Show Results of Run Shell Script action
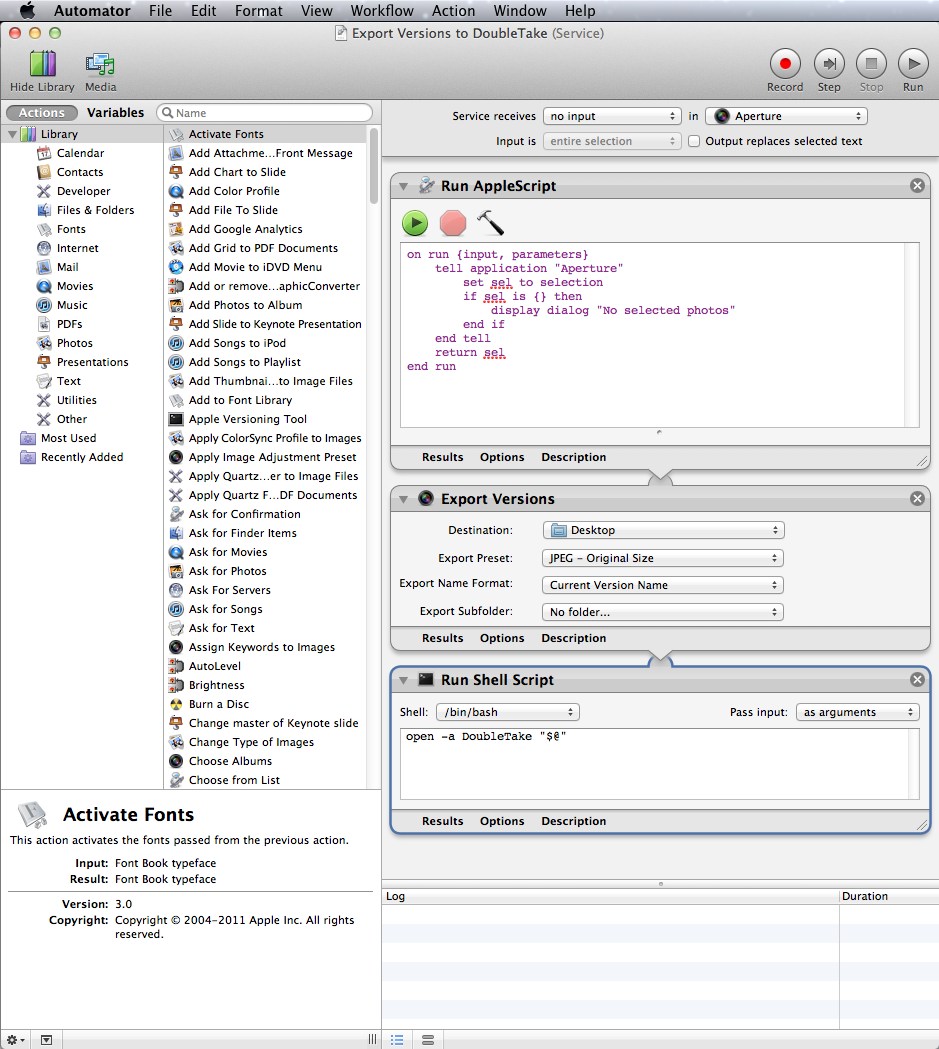 click(442, 821)
